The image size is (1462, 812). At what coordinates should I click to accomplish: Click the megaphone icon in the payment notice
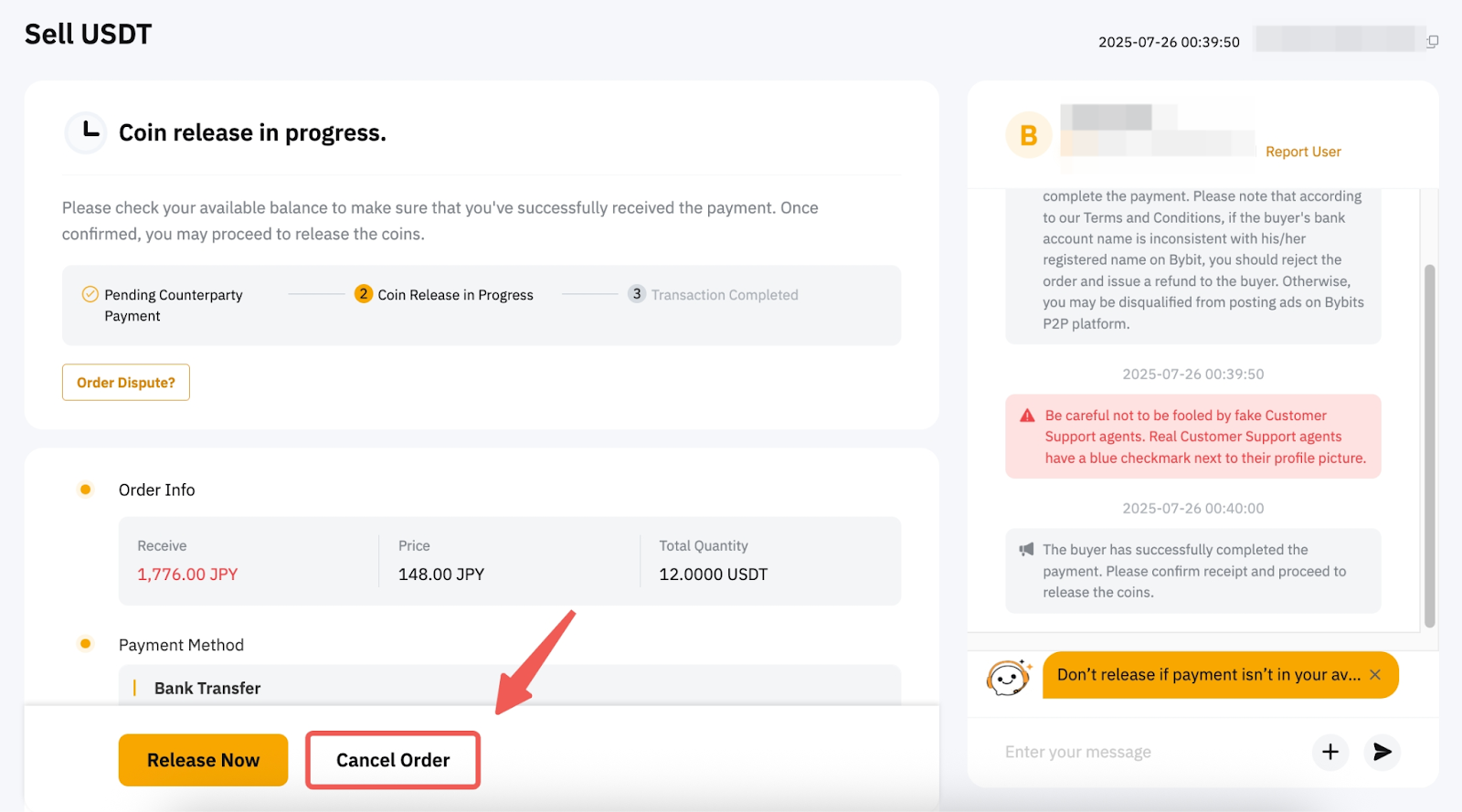[1026, 550]
